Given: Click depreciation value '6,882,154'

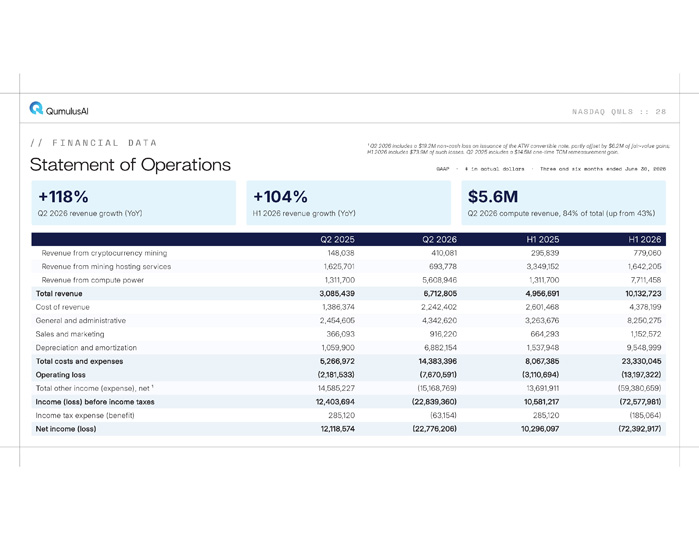Looking at the screenshot, I should 440,347.
